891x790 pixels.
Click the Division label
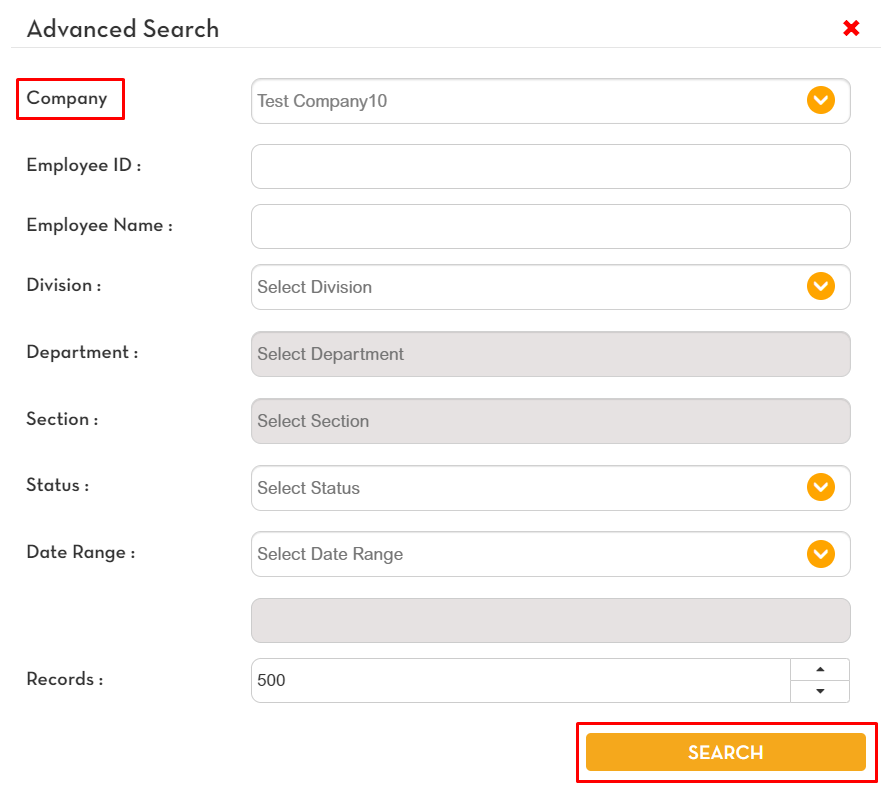tap(64, 285)
